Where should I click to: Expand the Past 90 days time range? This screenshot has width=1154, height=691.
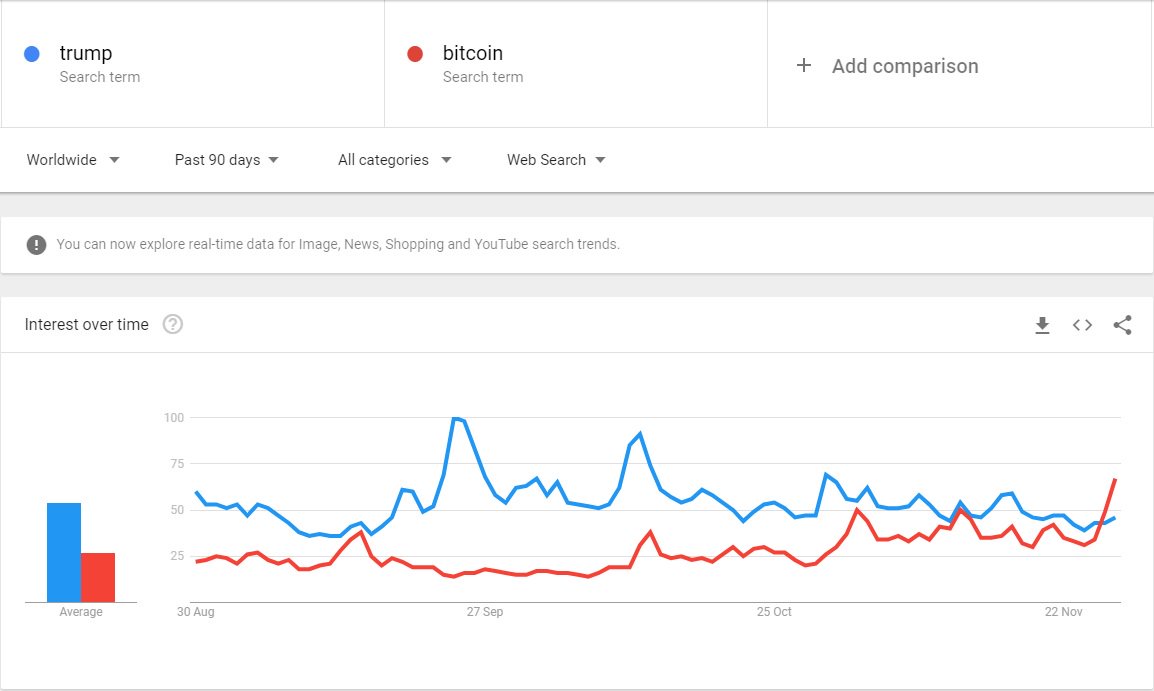(x=227, y=160)
